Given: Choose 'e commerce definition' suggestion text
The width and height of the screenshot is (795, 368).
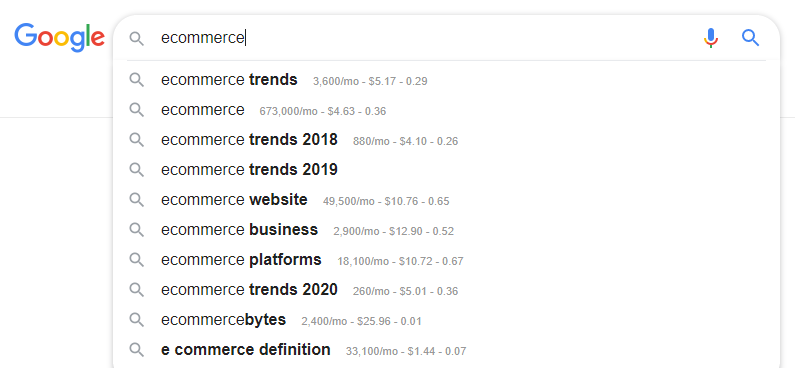Looking at the screenshot, I should click(x=245, y=350).
